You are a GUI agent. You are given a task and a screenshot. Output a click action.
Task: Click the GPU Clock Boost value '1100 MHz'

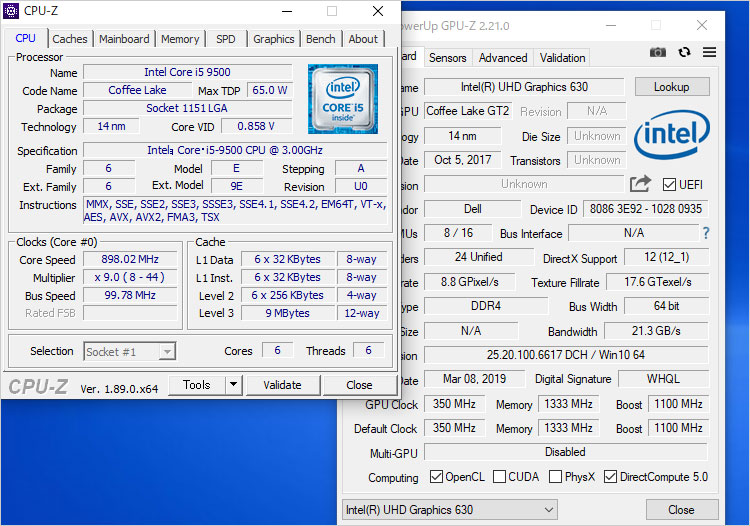click(678, 404)
